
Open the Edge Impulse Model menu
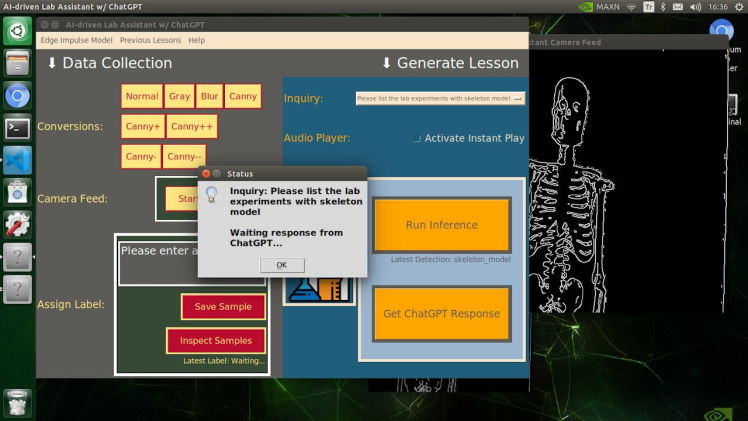(76, 40)
